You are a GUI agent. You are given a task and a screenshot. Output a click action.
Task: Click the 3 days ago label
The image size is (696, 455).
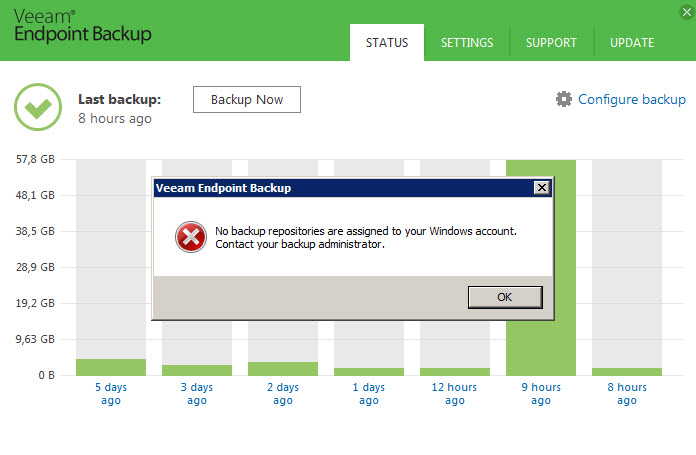pos(197,394)
